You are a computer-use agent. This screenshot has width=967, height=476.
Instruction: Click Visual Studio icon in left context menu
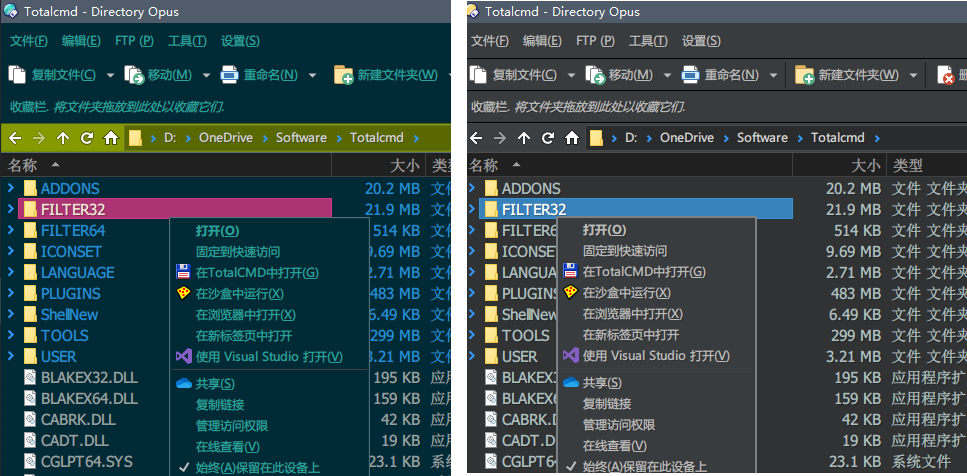tap(183, 356)
